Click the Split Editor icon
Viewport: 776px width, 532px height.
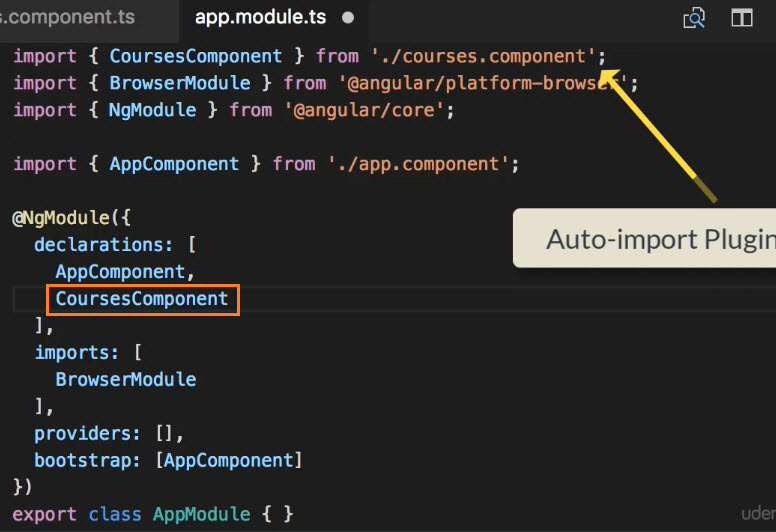[x=742, y=18]
